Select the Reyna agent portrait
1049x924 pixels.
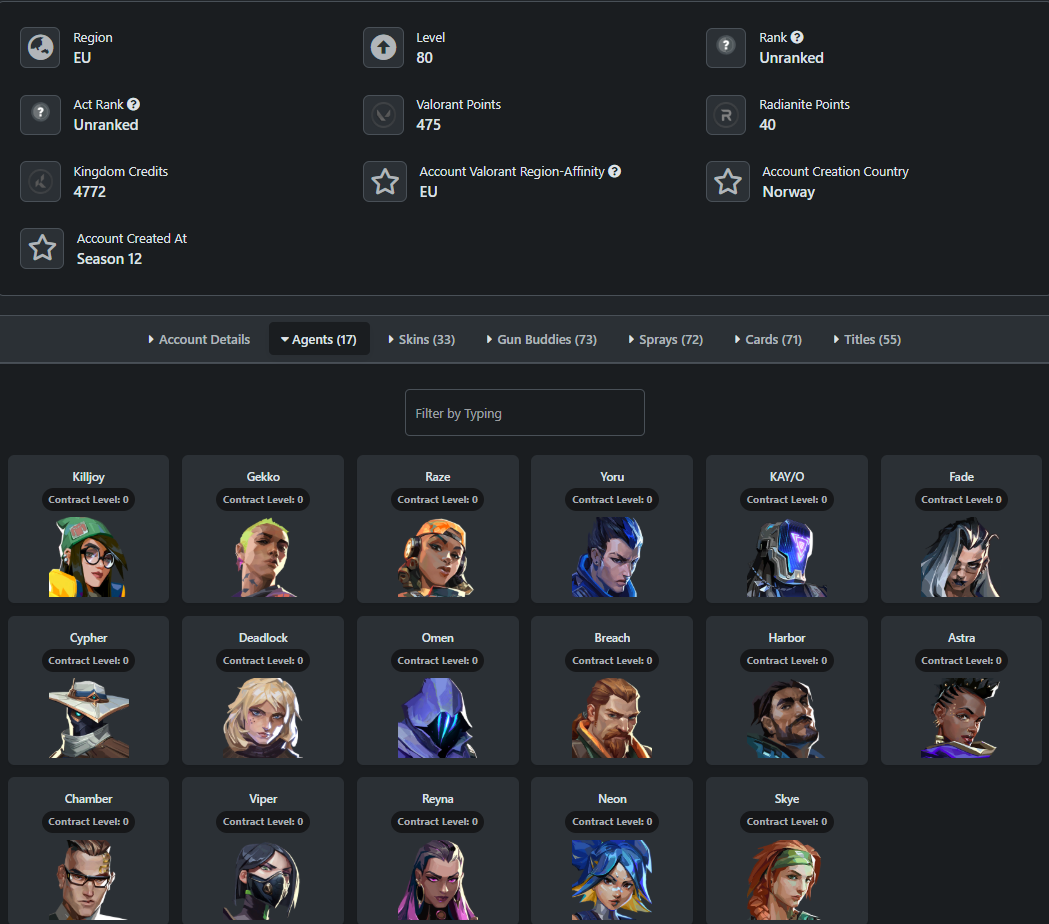click(x=438, y=879)
